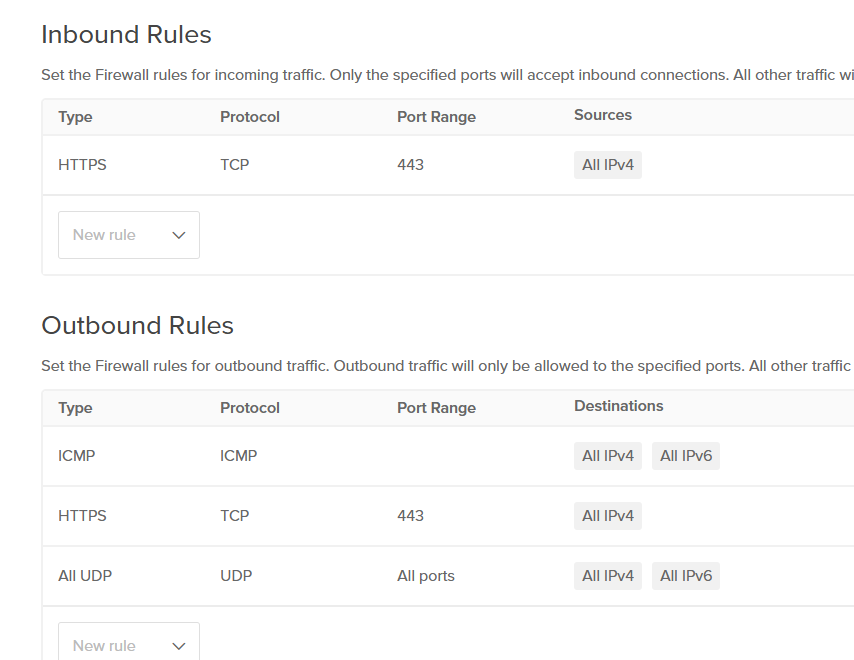The image size is (854, 660).
Task: Click the outbound New rule chevron arrow
Action: click(179, 646)
